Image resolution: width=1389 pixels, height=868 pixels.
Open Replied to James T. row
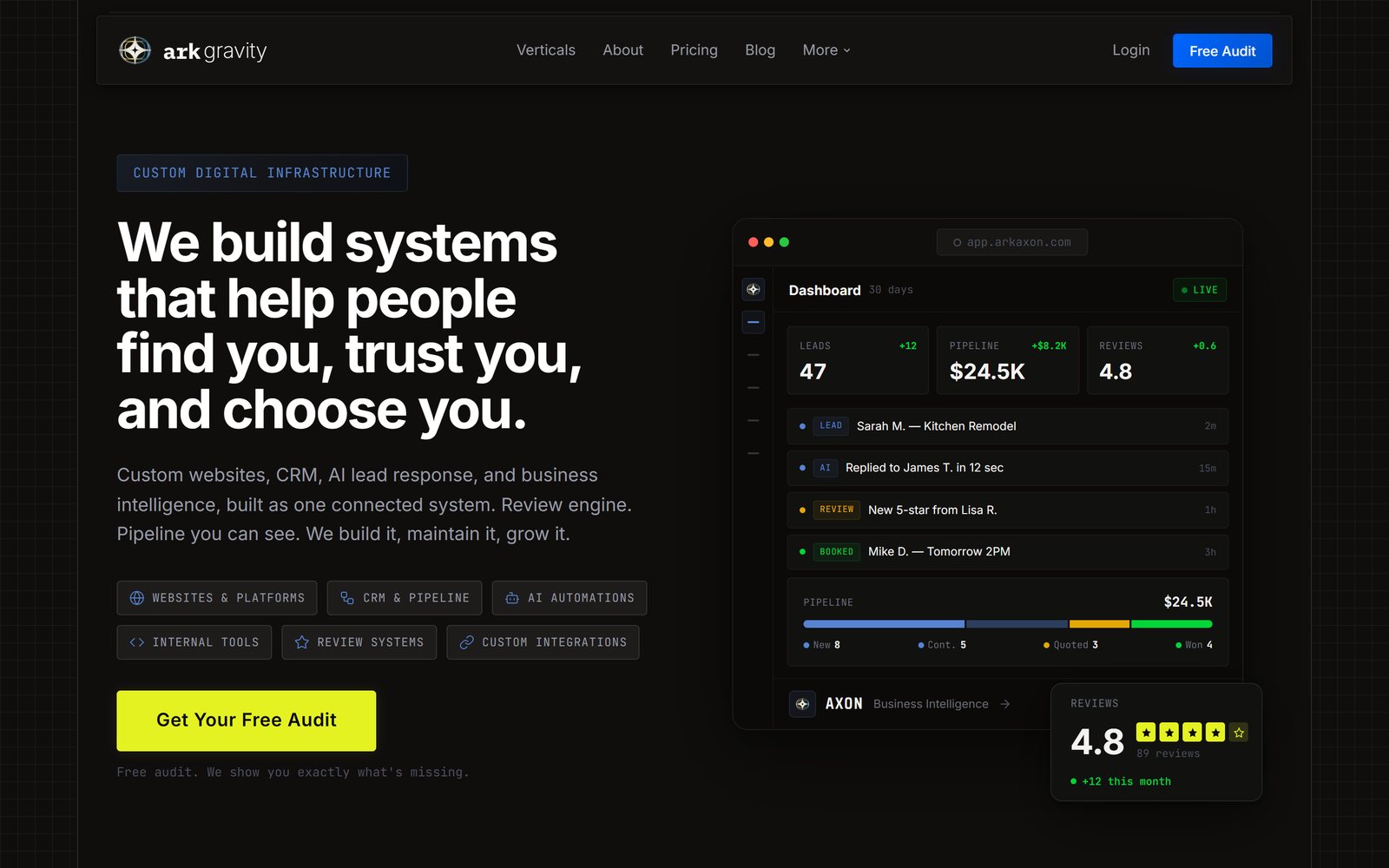[1008, 468]
